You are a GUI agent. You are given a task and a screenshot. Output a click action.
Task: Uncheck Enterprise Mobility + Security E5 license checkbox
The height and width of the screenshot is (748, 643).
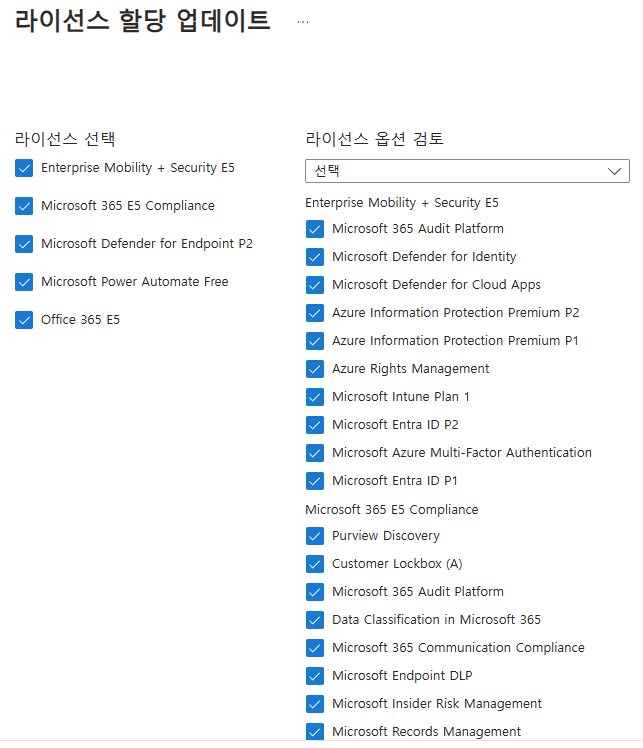[x=24, y=168]
